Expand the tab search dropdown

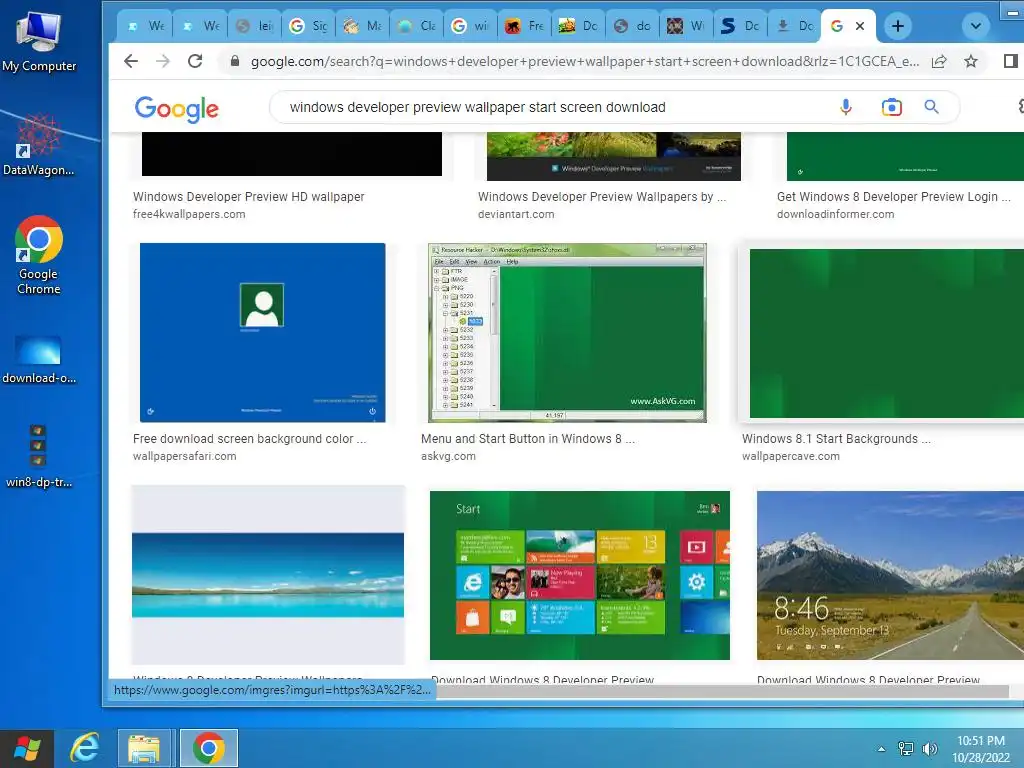[x=976, y=26]
